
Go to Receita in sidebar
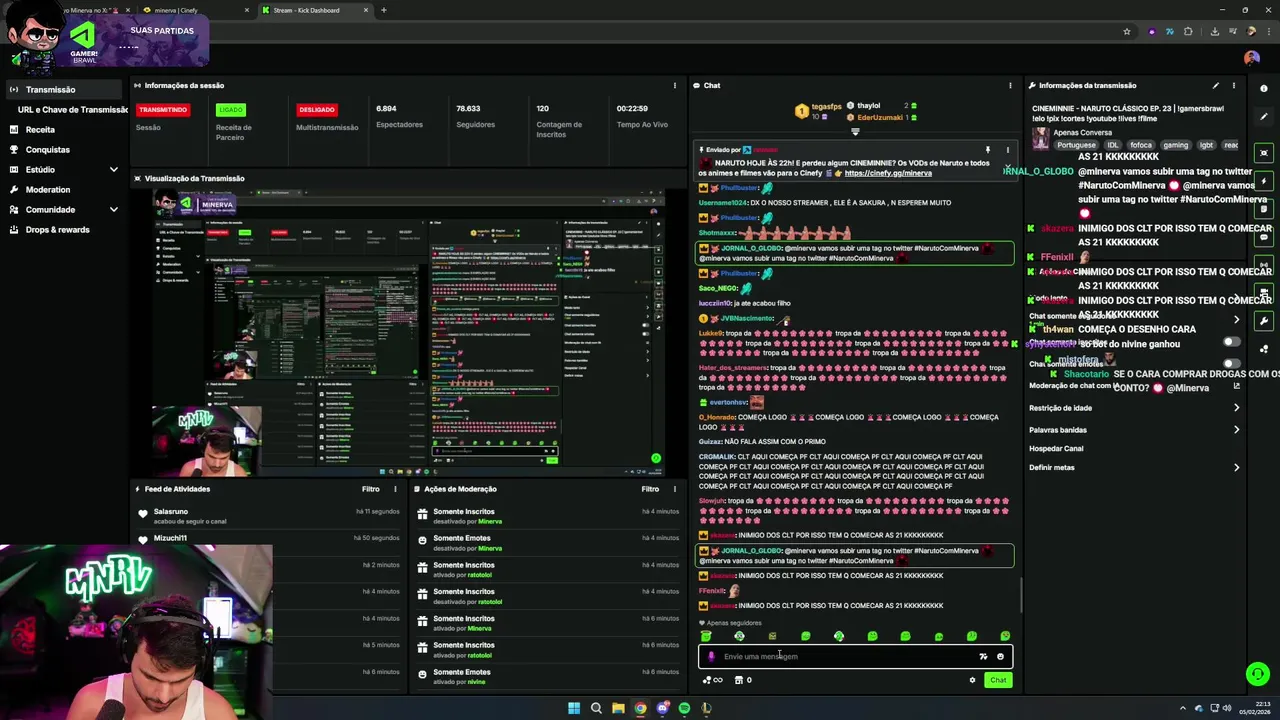[x=40, y=129]
